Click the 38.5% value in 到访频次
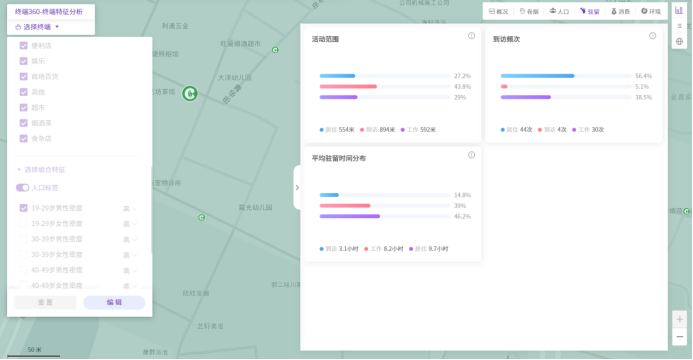The image size is (693, 360). pyautogui.click(x=644, y=97)
